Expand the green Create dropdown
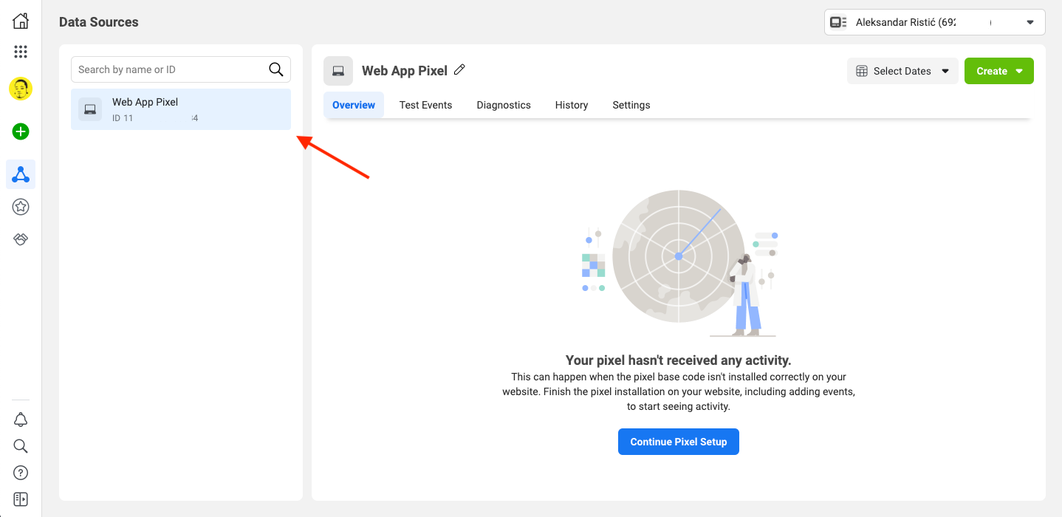 point(999,71)
